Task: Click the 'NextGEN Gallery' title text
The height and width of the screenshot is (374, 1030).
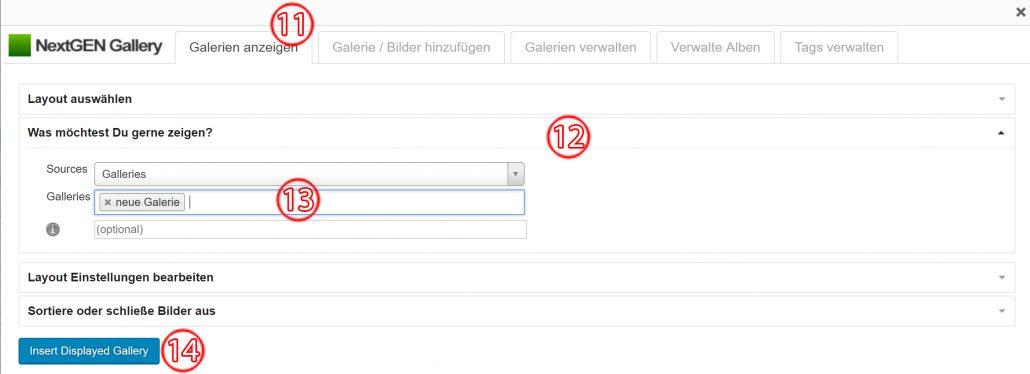Action: [99, 46]
